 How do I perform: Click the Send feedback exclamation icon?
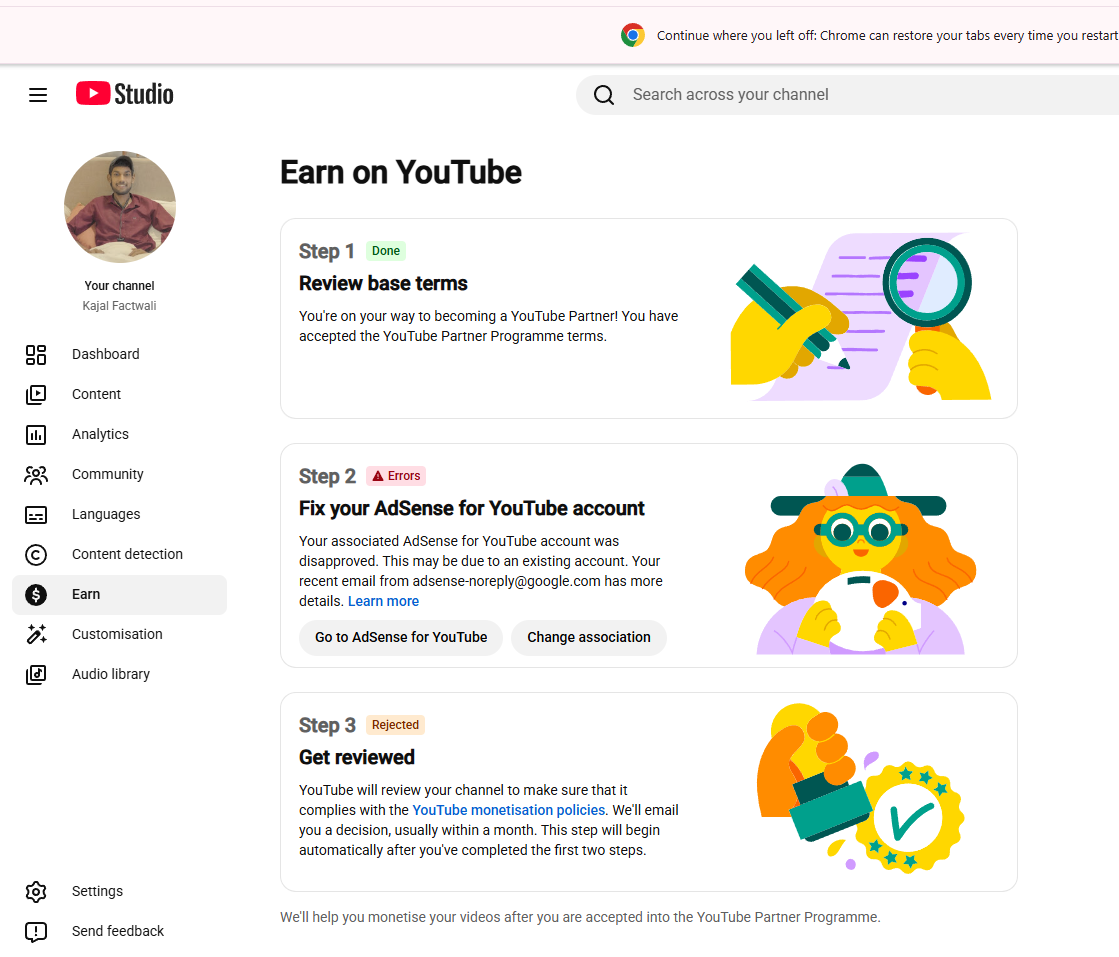point(36,931)
